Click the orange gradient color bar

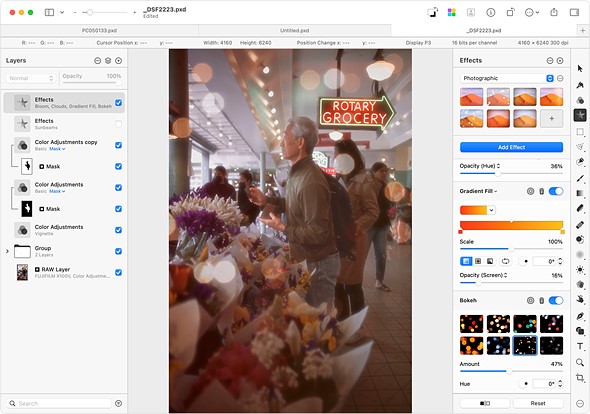tap(511, 225)
